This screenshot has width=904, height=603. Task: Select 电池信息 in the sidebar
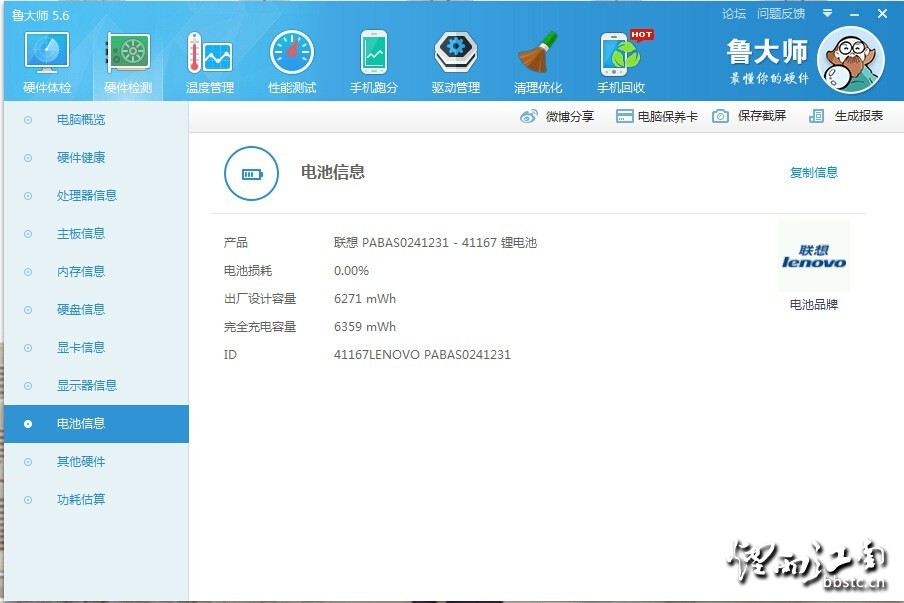96,424
